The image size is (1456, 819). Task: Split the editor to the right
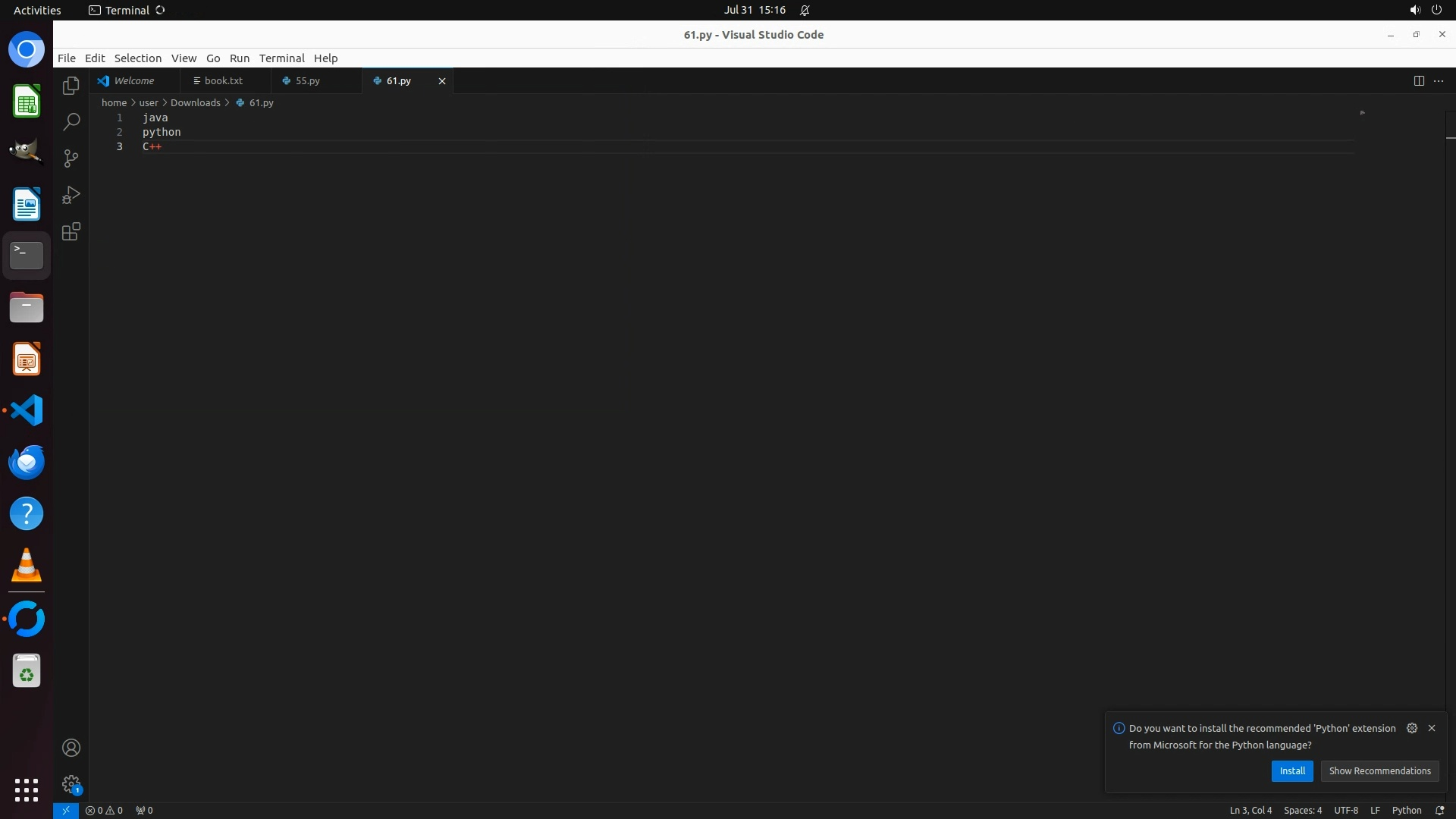point(1419,81)
